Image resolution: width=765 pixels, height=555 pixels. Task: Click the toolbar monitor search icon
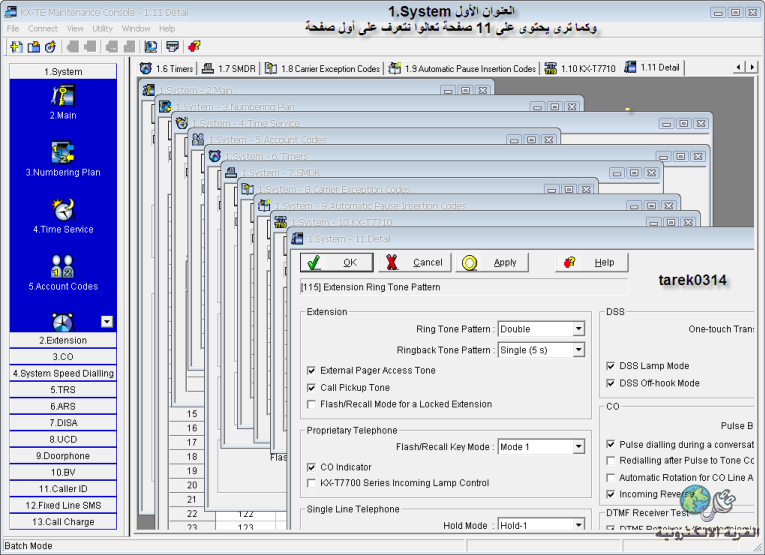pos(151,47)
